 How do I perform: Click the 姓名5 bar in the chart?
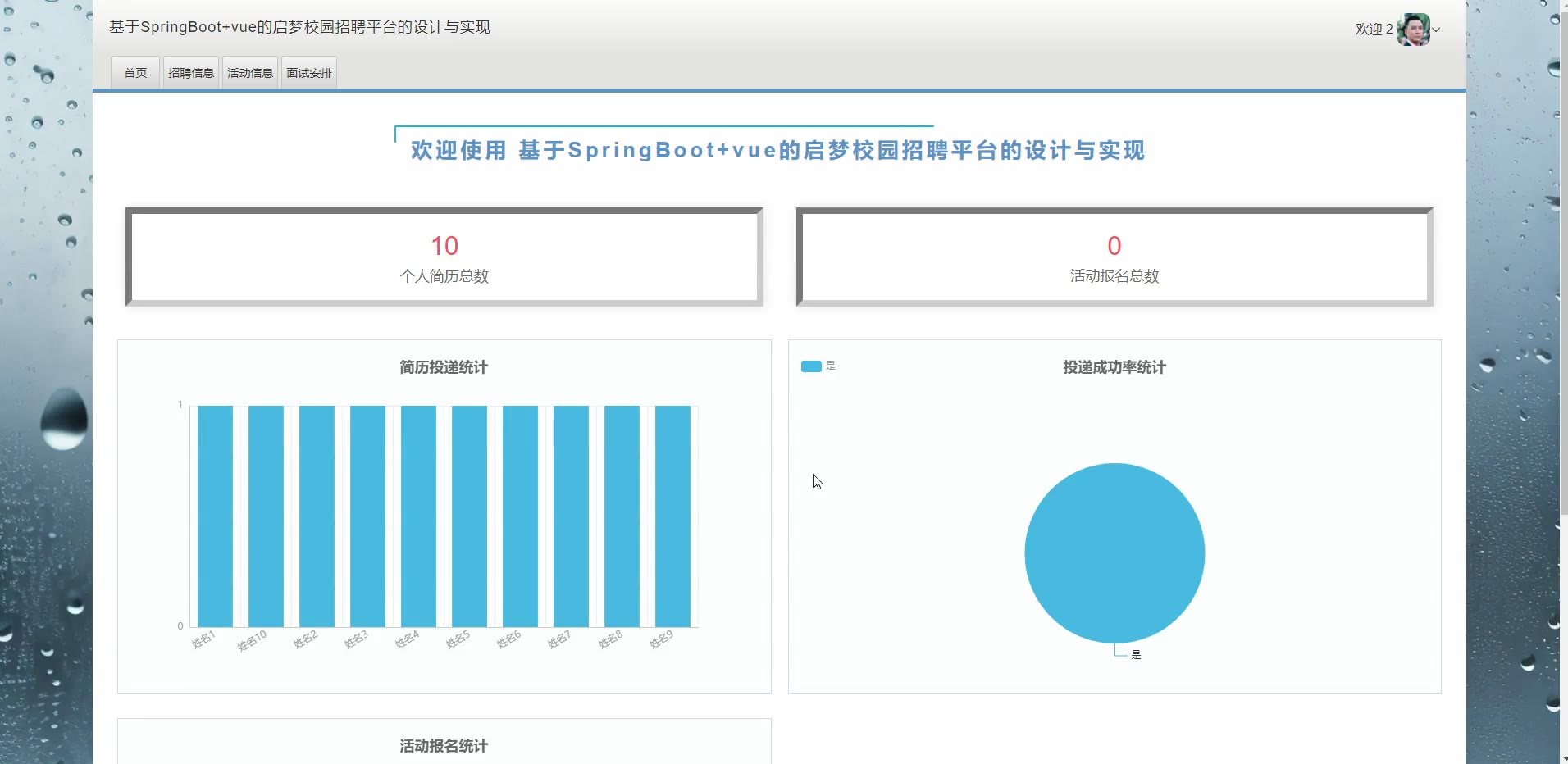(x=469, y=516)
